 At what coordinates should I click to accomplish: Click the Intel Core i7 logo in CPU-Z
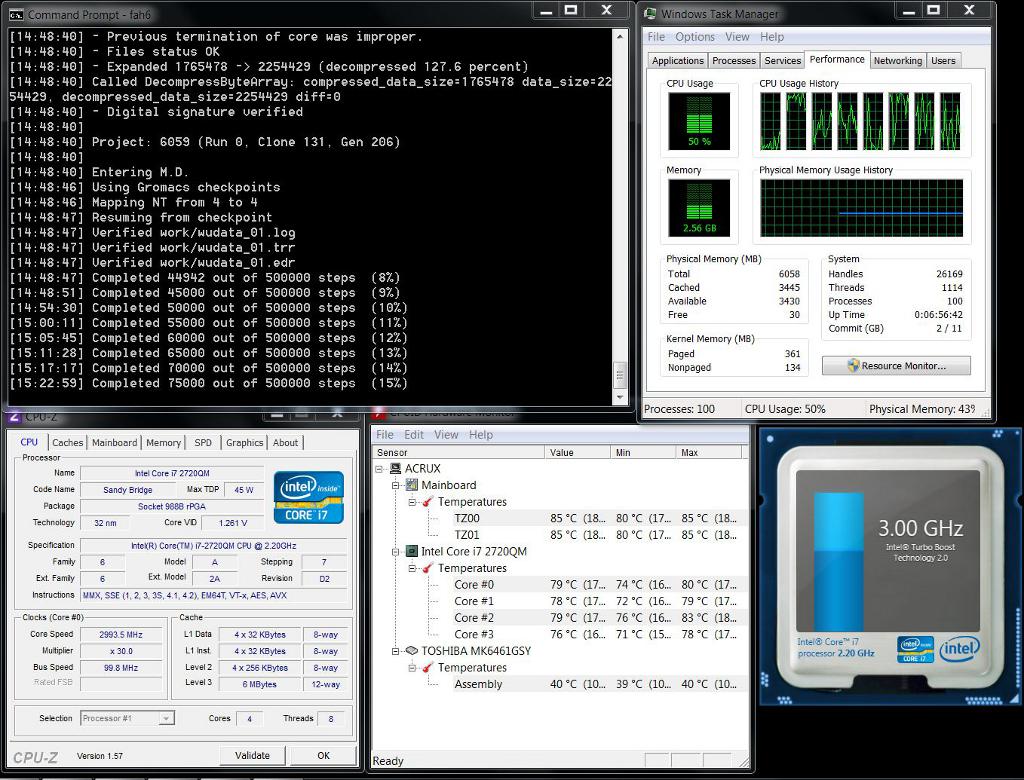308,496
